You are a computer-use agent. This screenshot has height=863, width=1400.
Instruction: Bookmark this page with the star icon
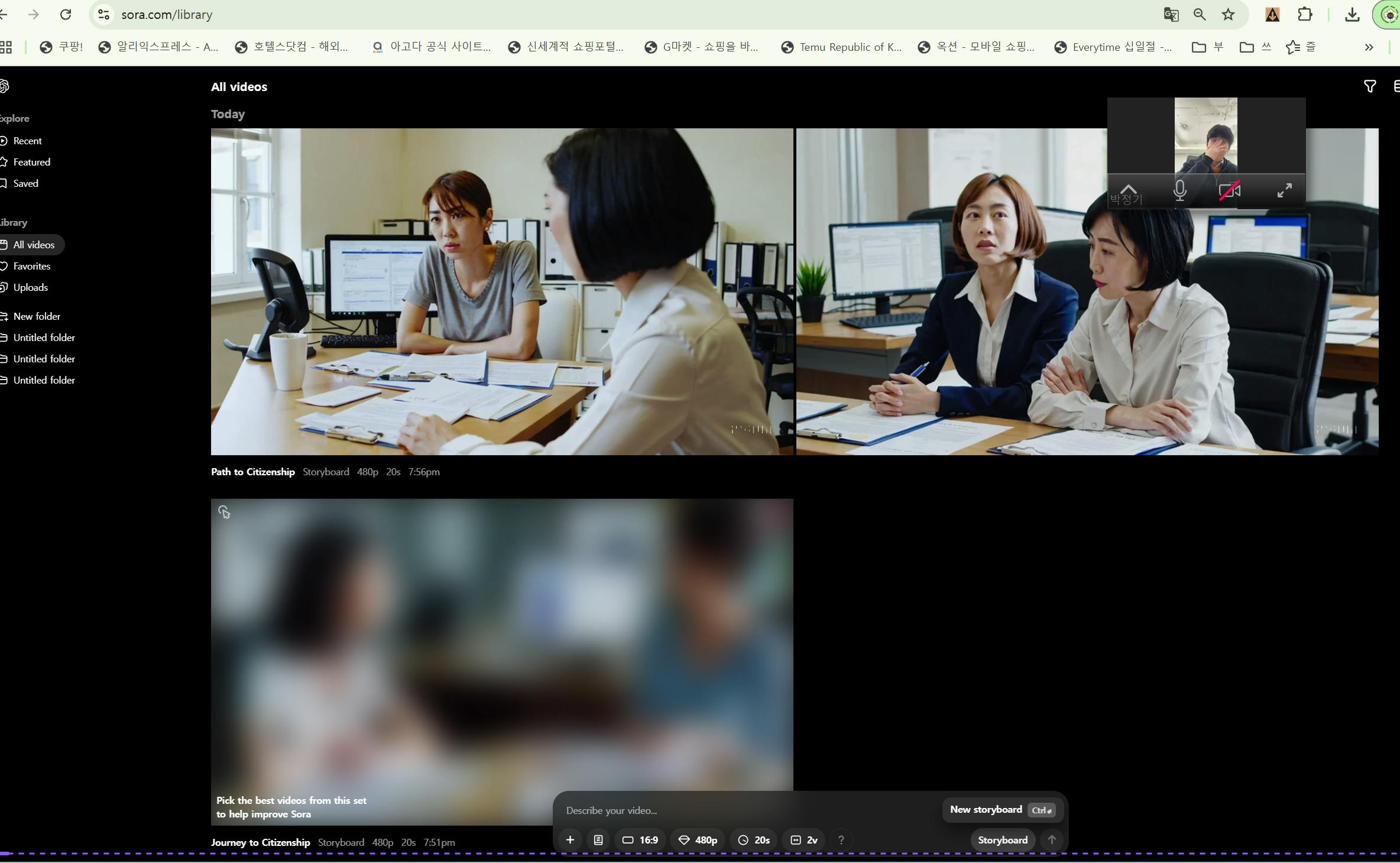[x=1229, y=15]
